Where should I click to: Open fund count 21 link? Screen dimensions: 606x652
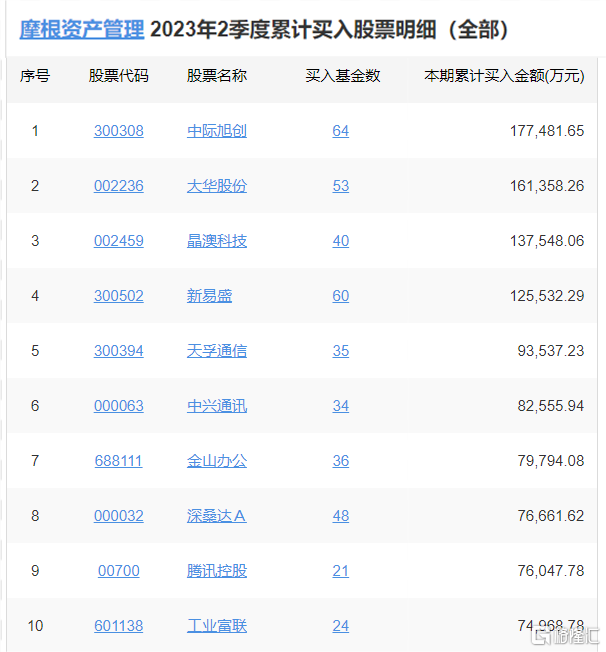(341, 571)
